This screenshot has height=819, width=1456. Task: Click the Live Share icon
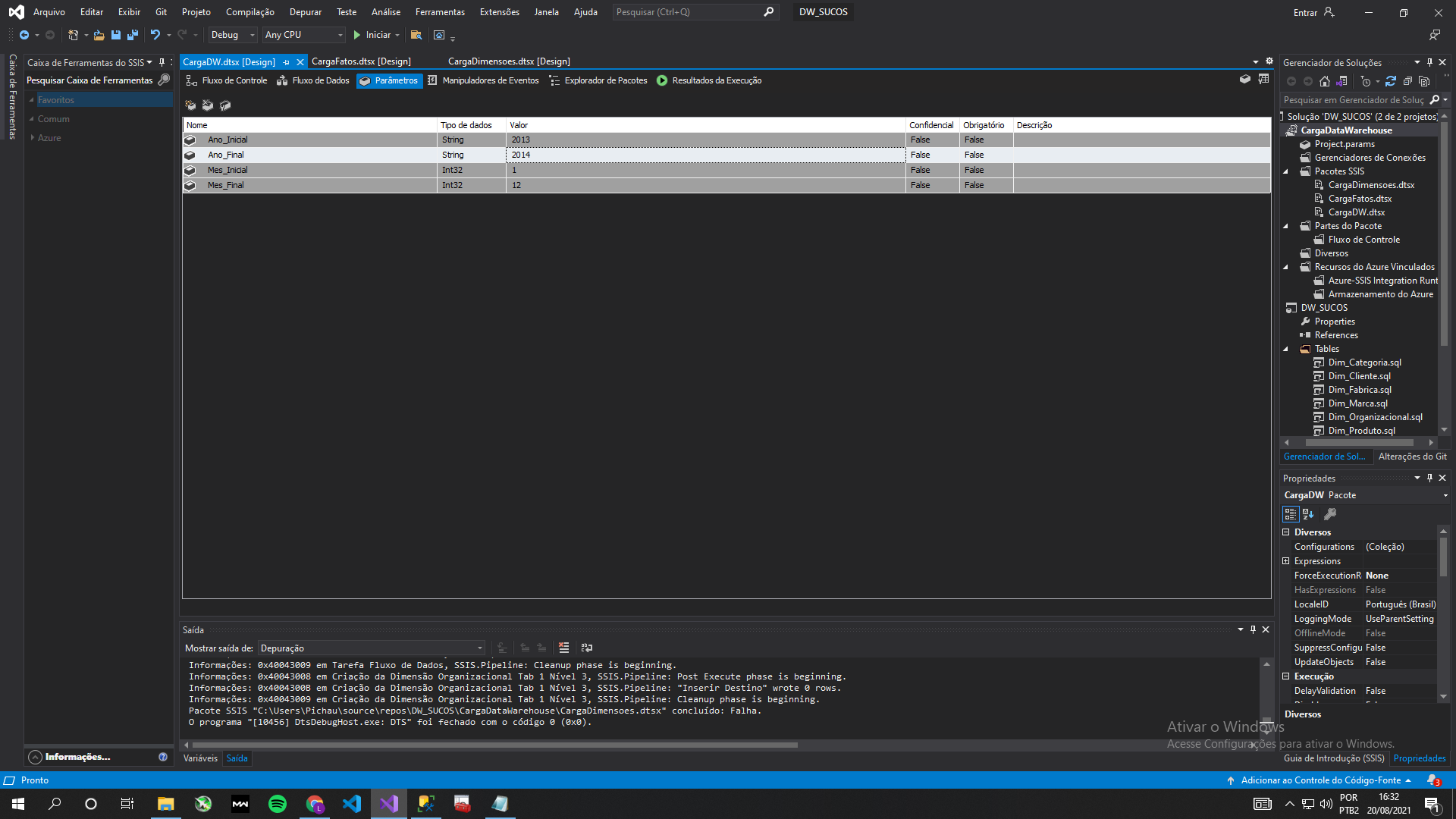tap(1434, 35)
